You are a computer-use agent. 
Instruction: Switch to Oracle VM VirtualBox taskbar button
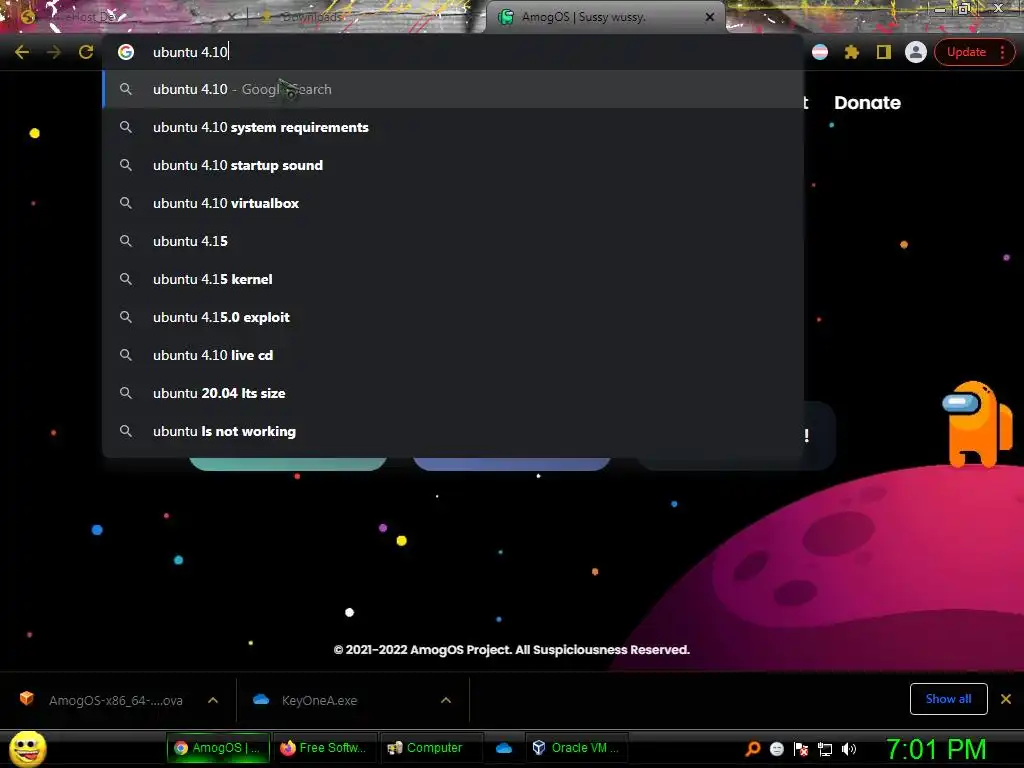point(577,748)
